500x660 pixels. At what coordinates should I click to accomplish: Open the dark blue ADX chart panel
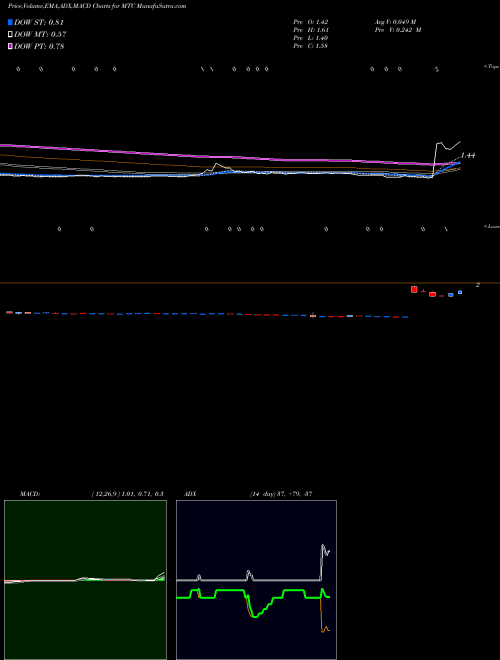[256, 580]
